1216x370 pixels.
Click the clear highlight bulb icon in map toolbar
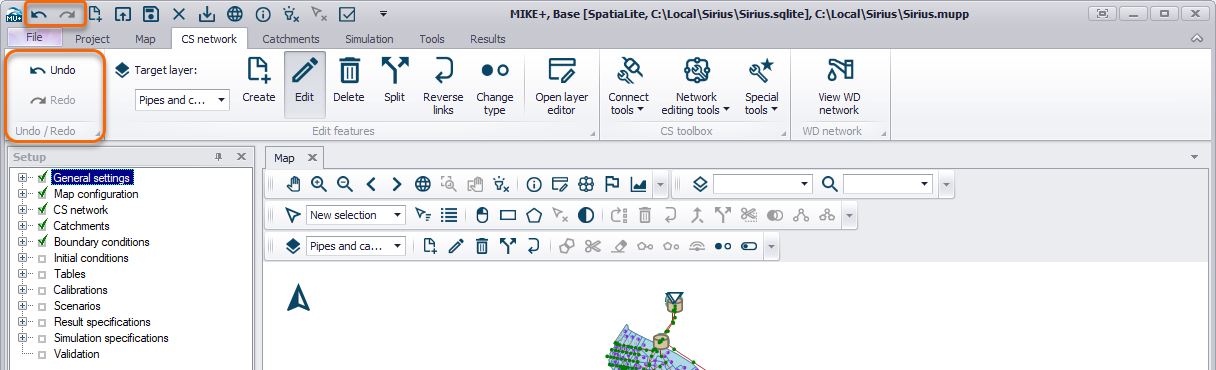click(502, 184)
